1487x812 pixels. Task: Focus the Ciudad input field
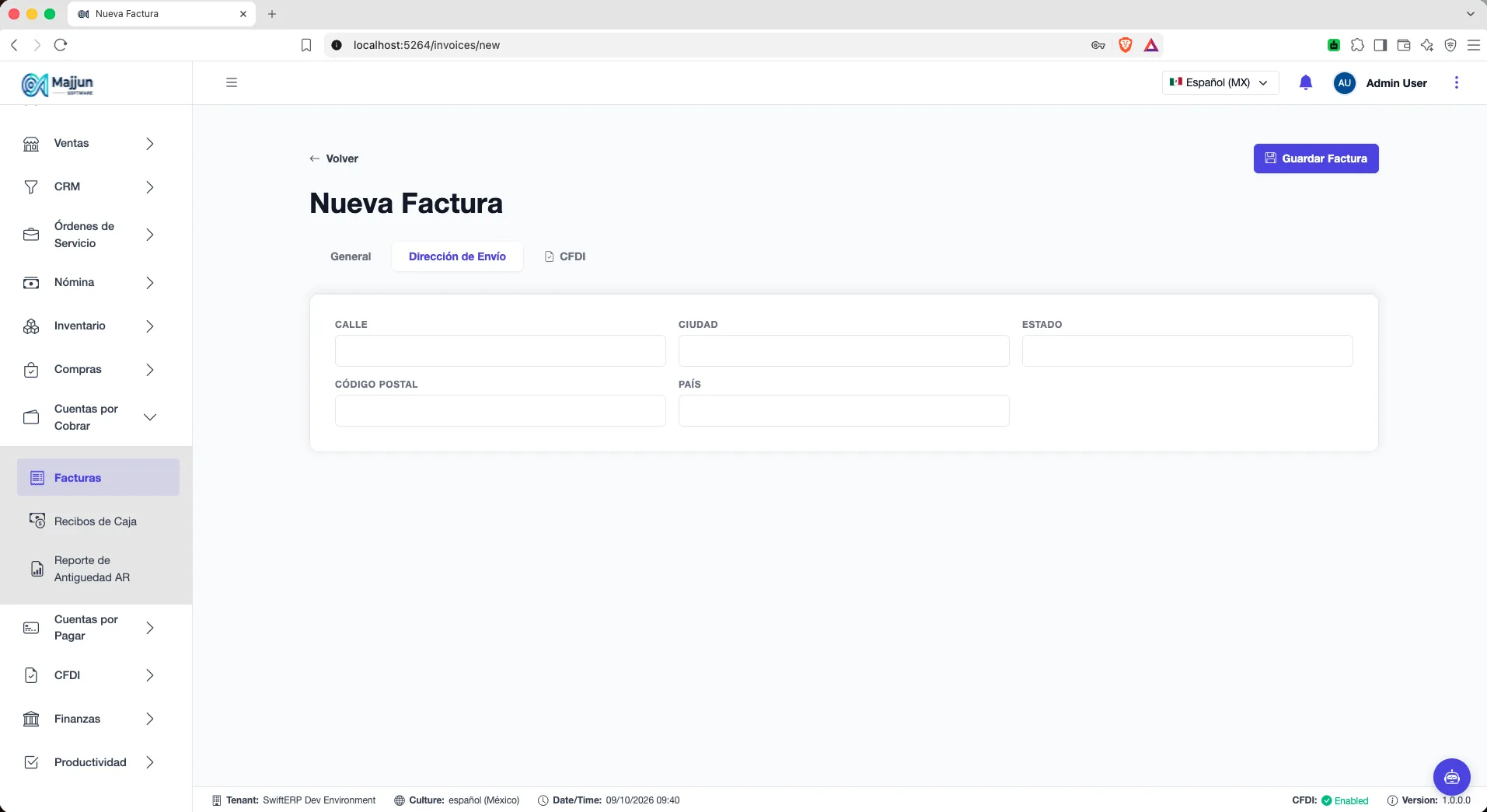[x=843, y=350]
